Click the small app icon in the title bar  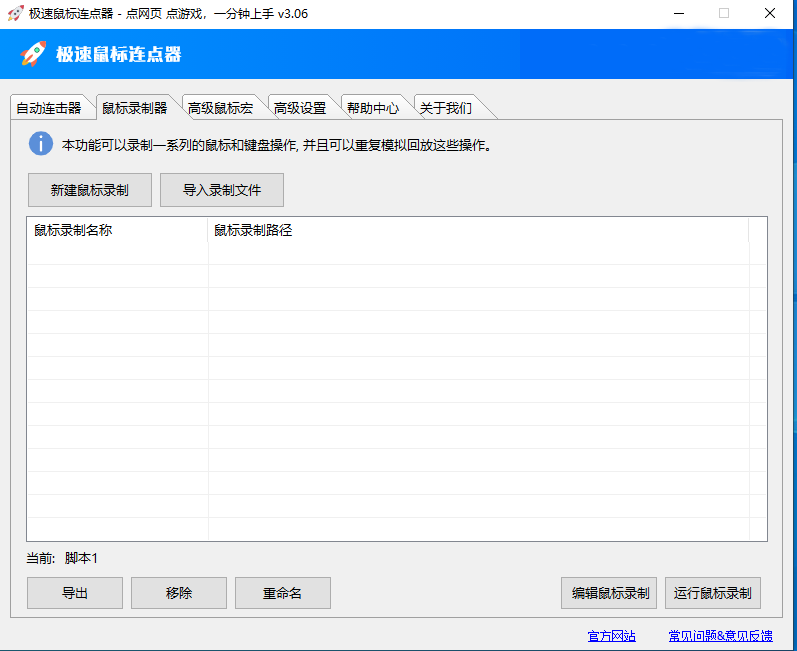(x=15, y=13)
